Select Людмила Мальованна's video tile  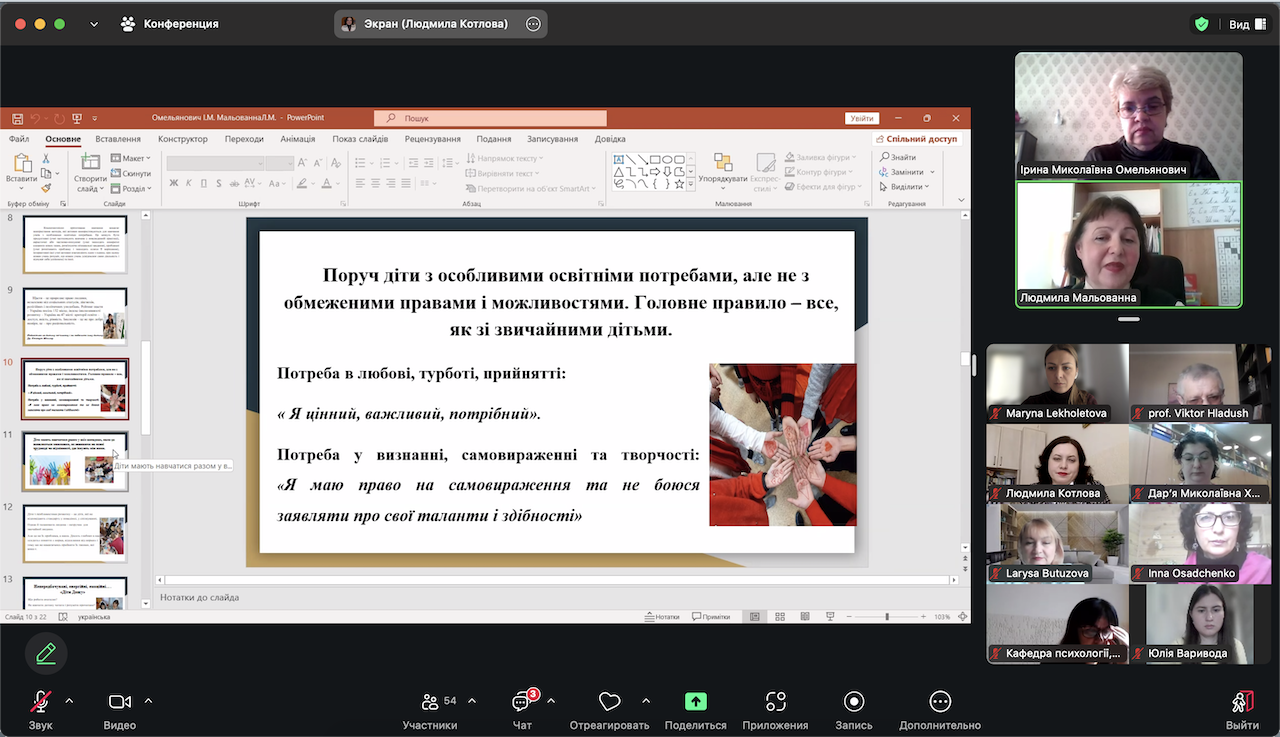1128,244
